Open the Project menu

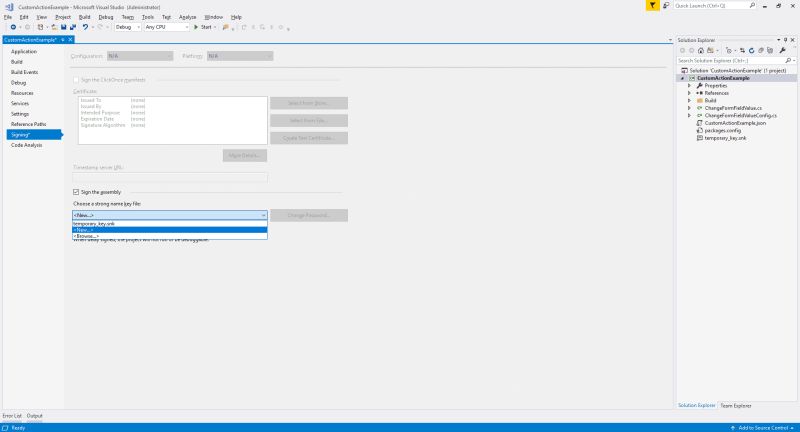coord(63,17)
